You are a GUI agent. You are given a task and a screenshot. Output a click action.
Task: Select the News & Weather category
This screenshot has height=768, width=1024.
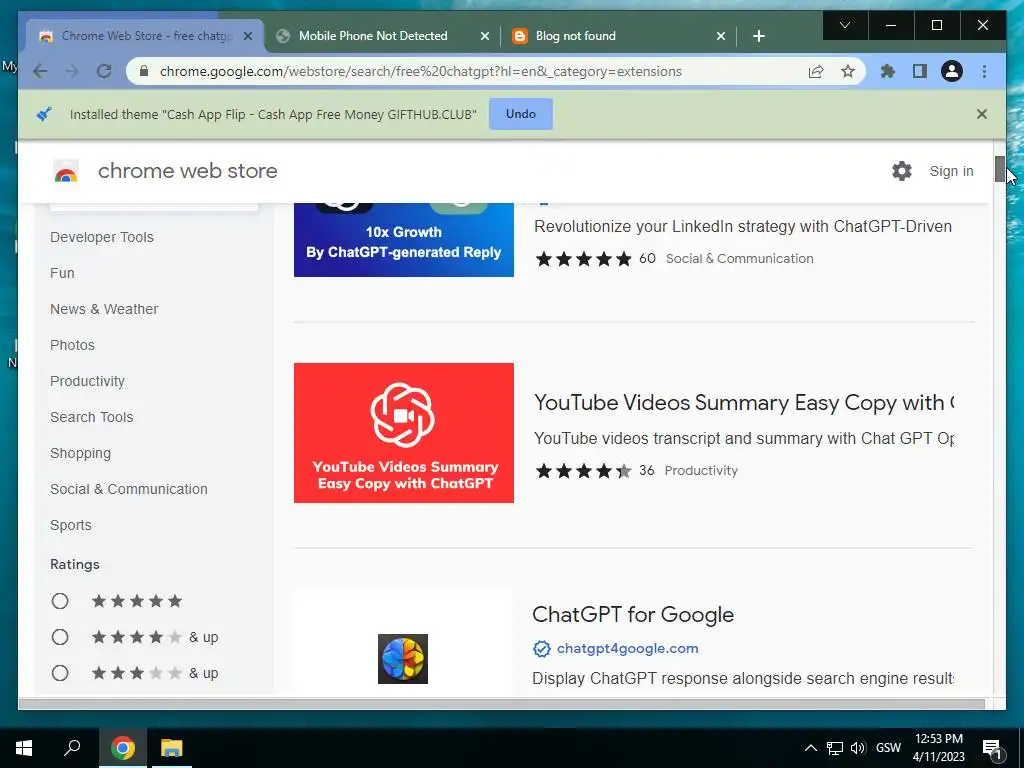click(104, 309)
